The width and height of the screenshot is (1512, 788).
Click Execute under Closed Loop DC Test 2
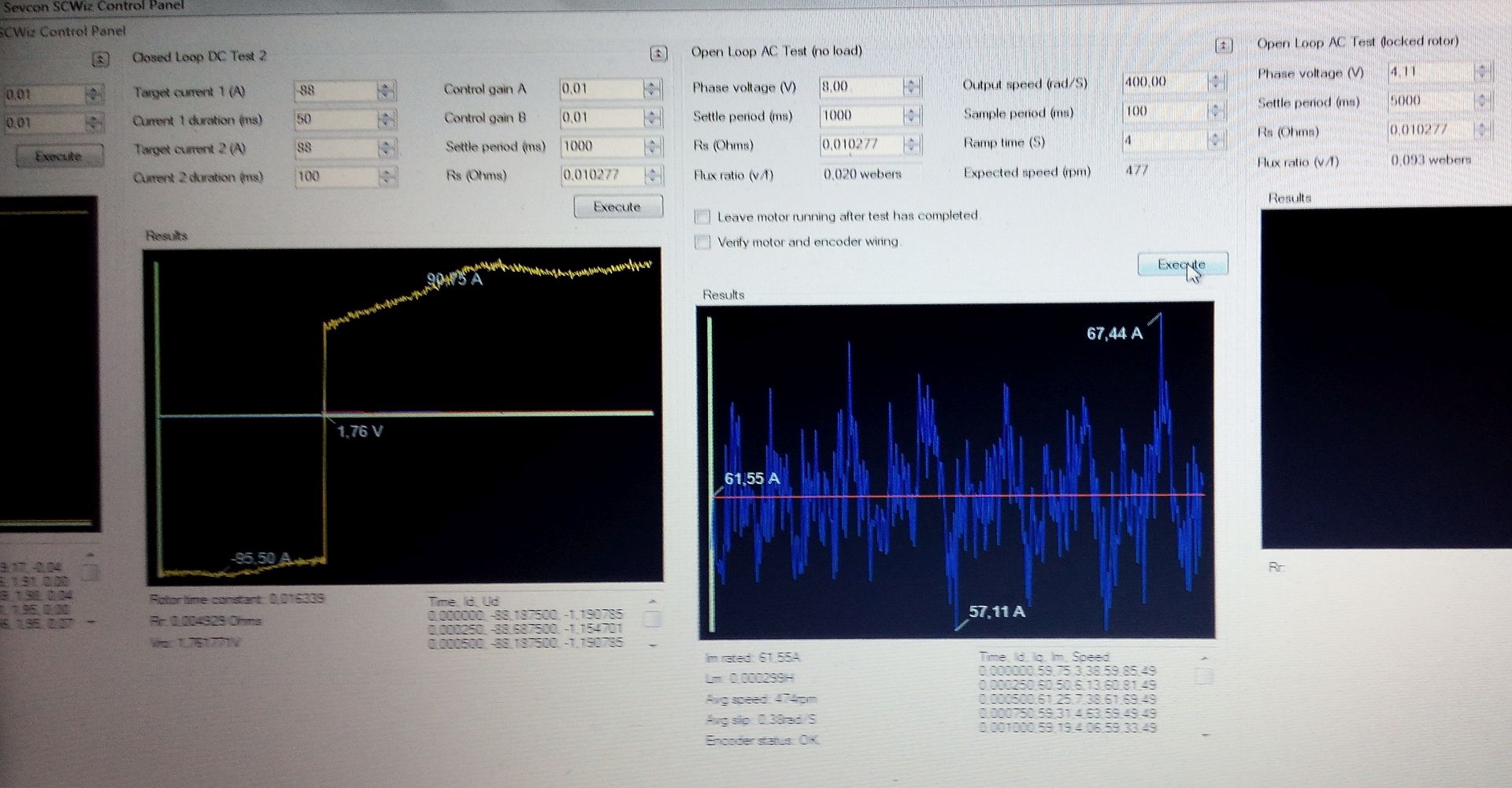click(x=617, y=206)
